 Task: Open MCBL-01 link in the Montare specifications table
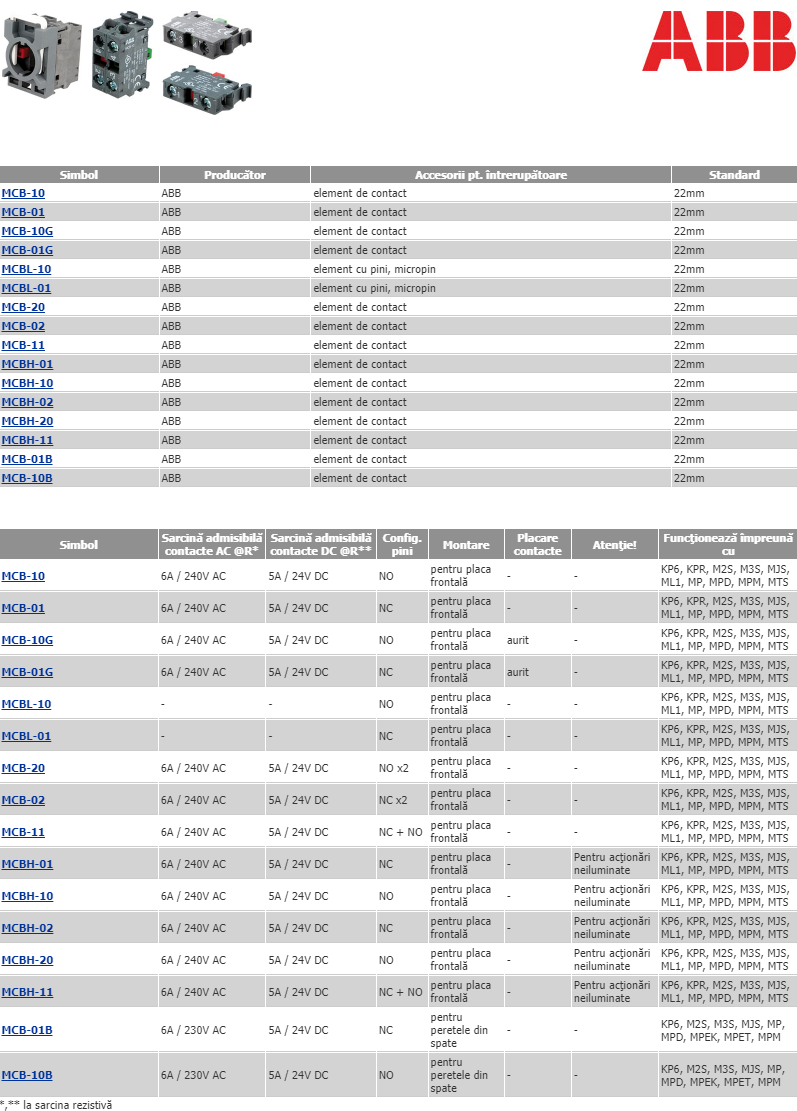pyautogui.click(x=26, y=736)
